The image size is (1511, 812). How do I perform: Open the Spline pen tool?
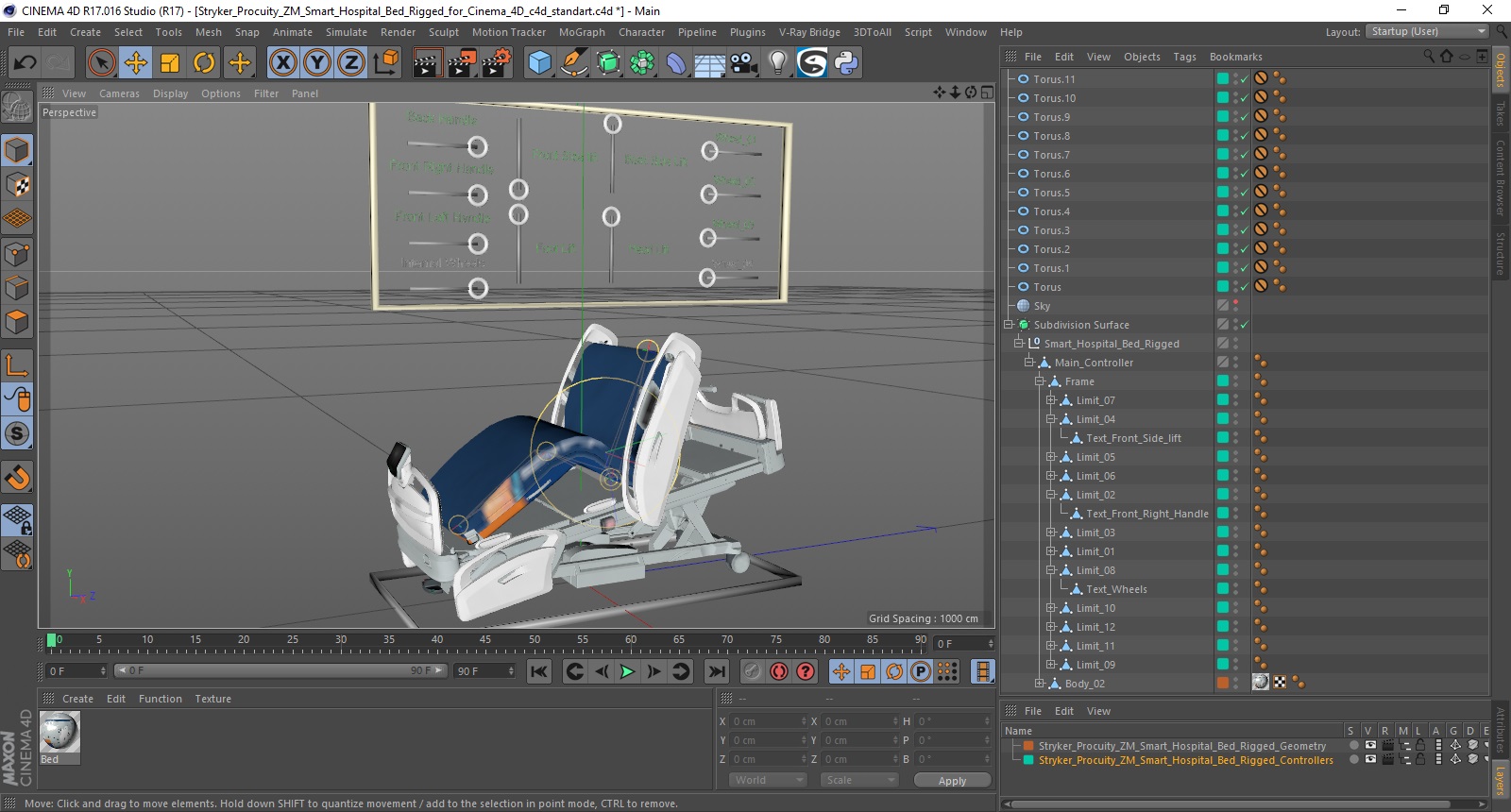[x=574, y=63]
